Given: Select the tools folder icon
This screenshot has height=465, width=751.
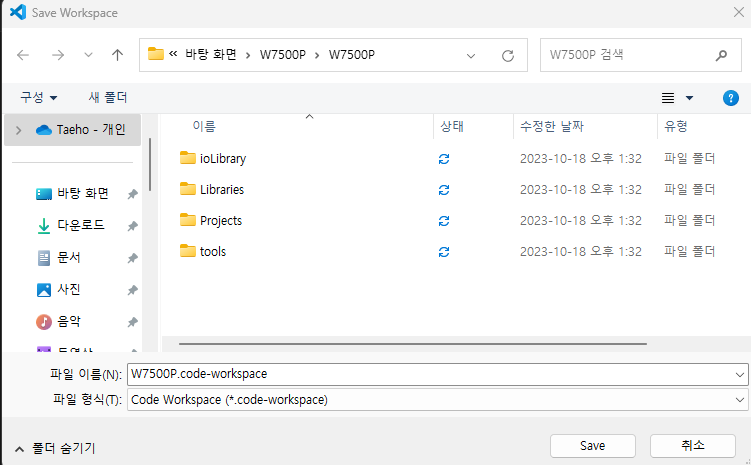Looking at the screenshot, I should (x=188, y=250).
